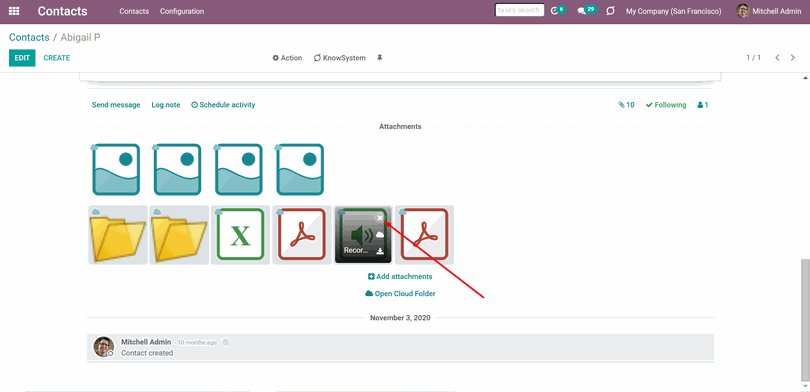Open the first yellow folder attachment

pos(118,234)
